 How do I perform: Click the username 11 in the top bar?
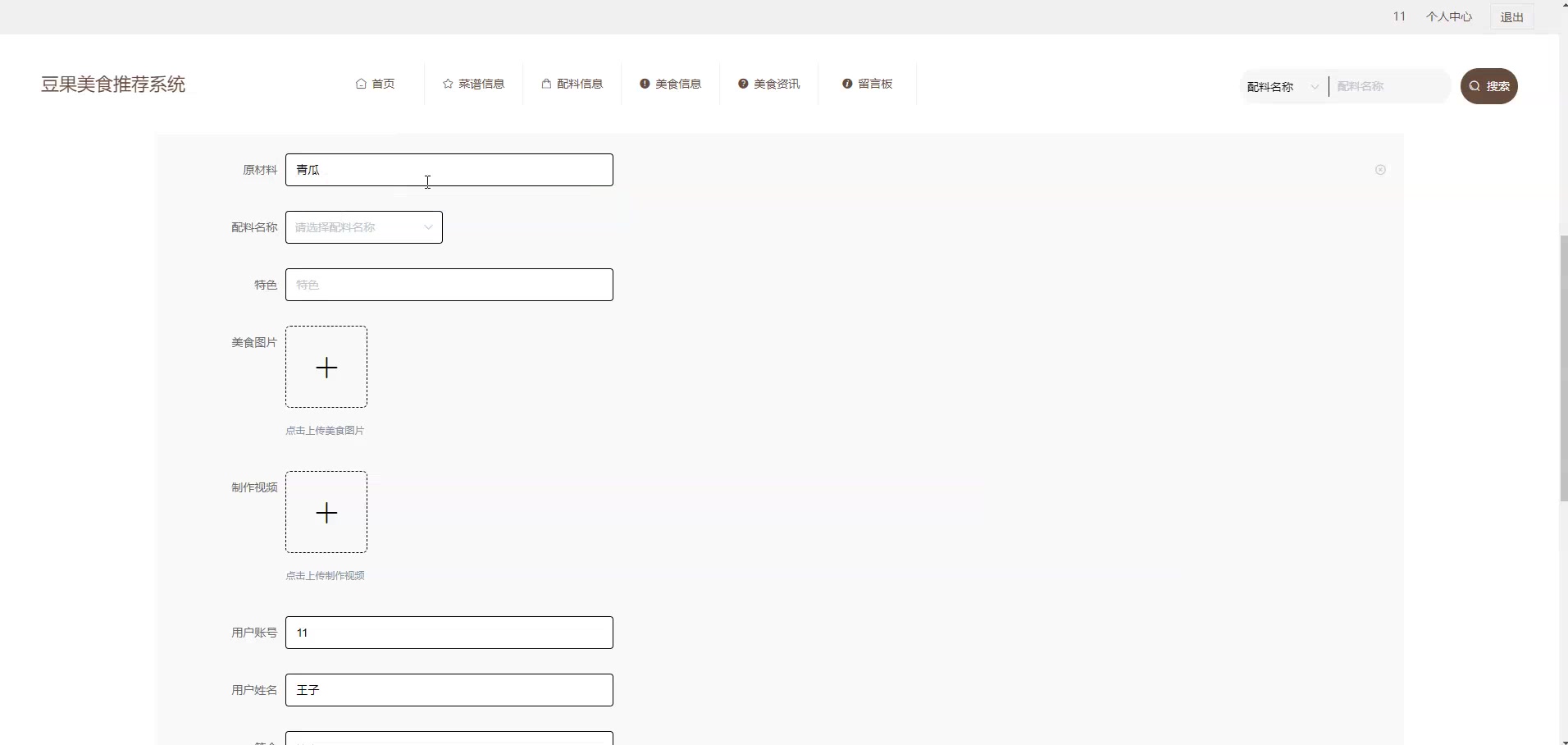pos(1400,16)
